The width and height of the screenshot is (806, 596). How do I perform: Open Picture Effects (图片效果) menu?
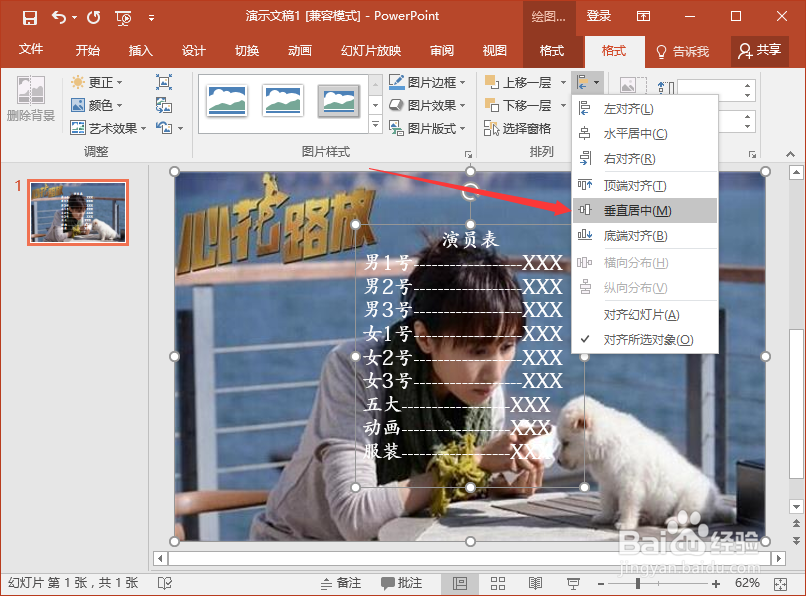427,105
